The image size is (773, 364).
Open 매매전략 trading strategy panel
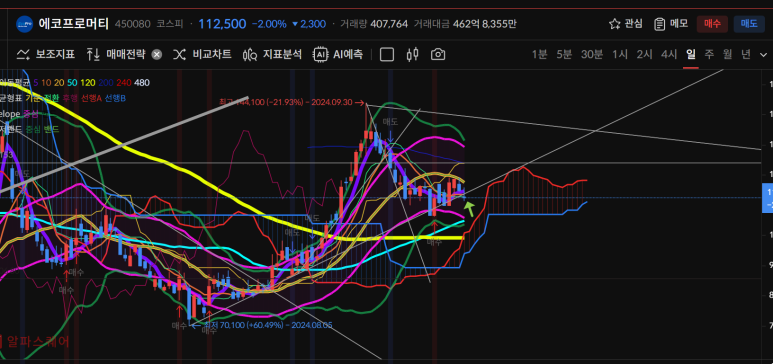pyautogui.click(x=115, y=54)
